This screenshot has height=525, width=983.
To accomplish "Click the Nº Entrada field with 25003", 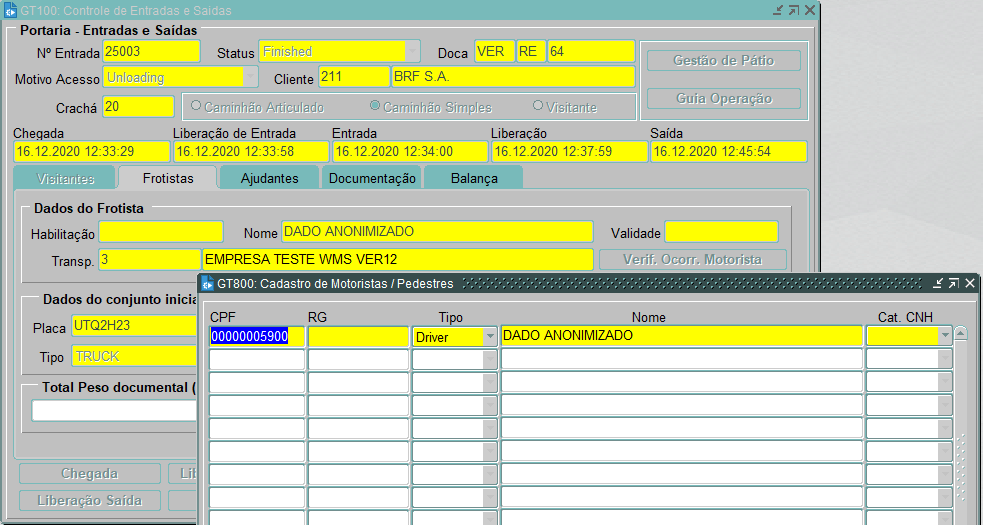I will (151, 51).
